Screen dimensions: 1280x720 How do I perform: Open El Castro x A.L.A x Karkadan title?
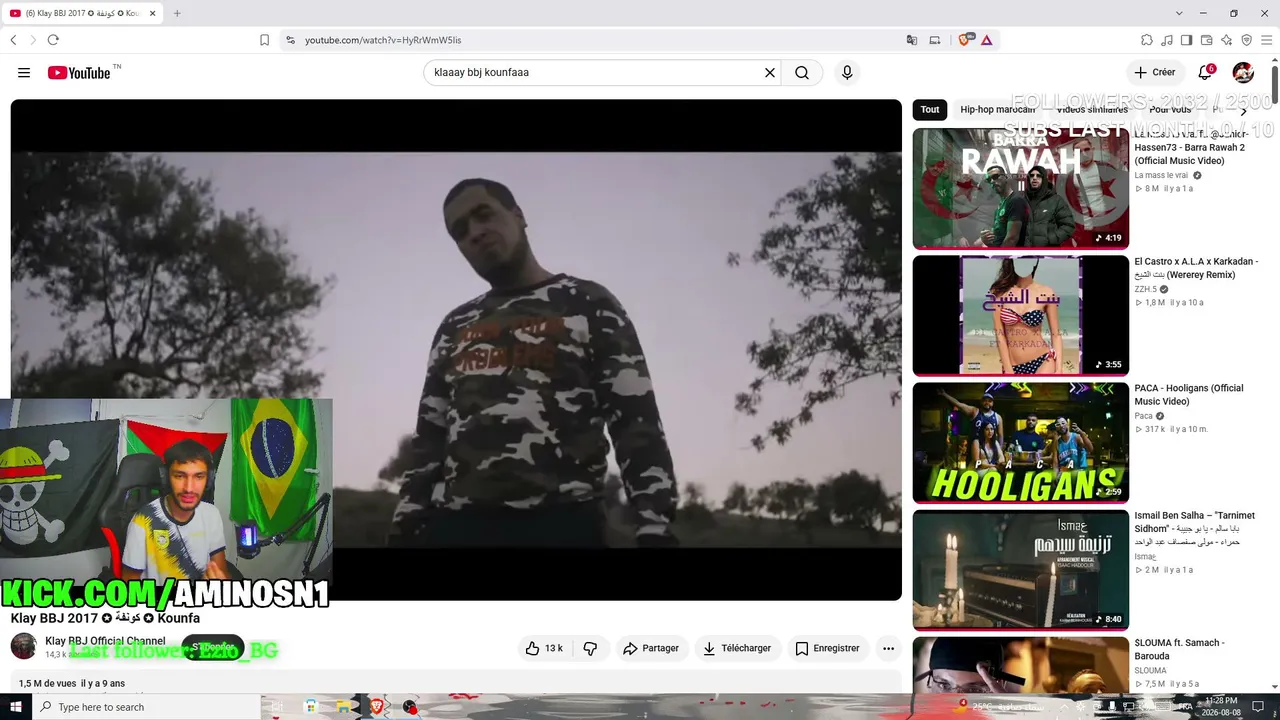(x=1196, y=268)
